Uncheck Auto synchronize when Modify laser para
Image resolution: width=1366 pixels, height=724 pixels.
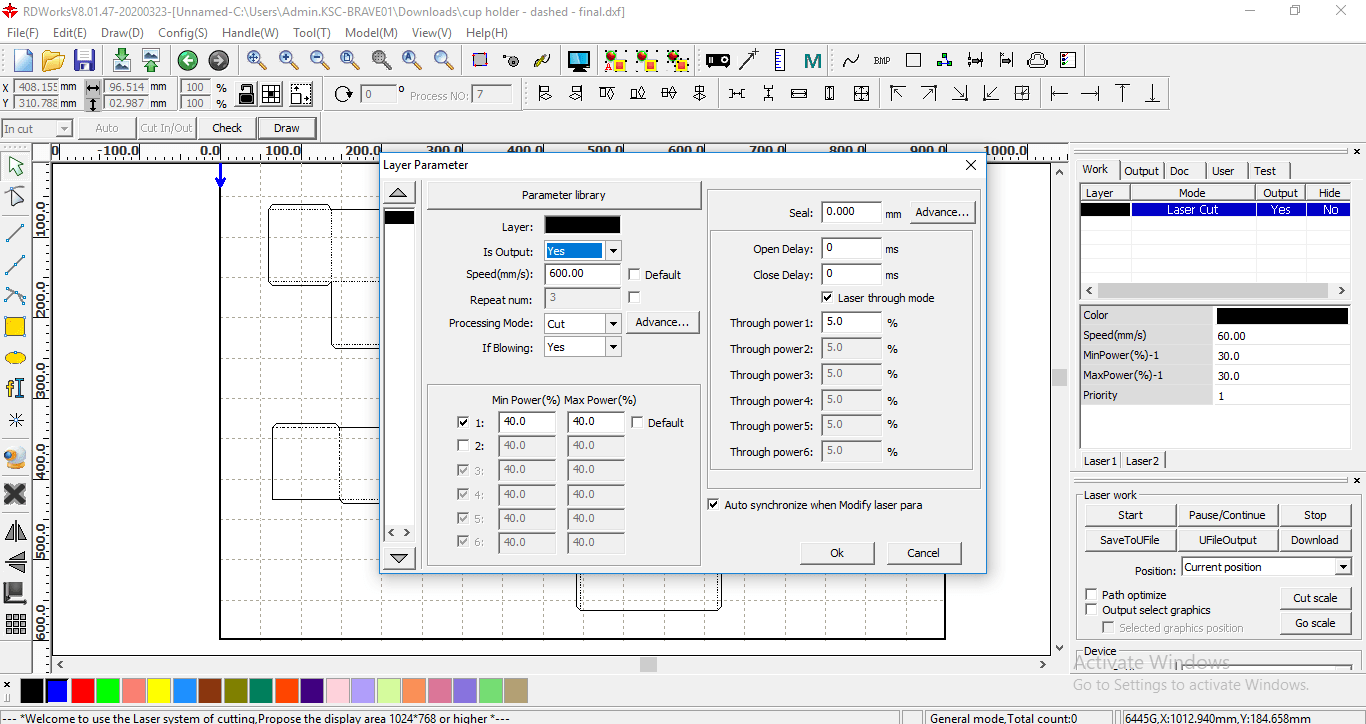click(713, 505)
